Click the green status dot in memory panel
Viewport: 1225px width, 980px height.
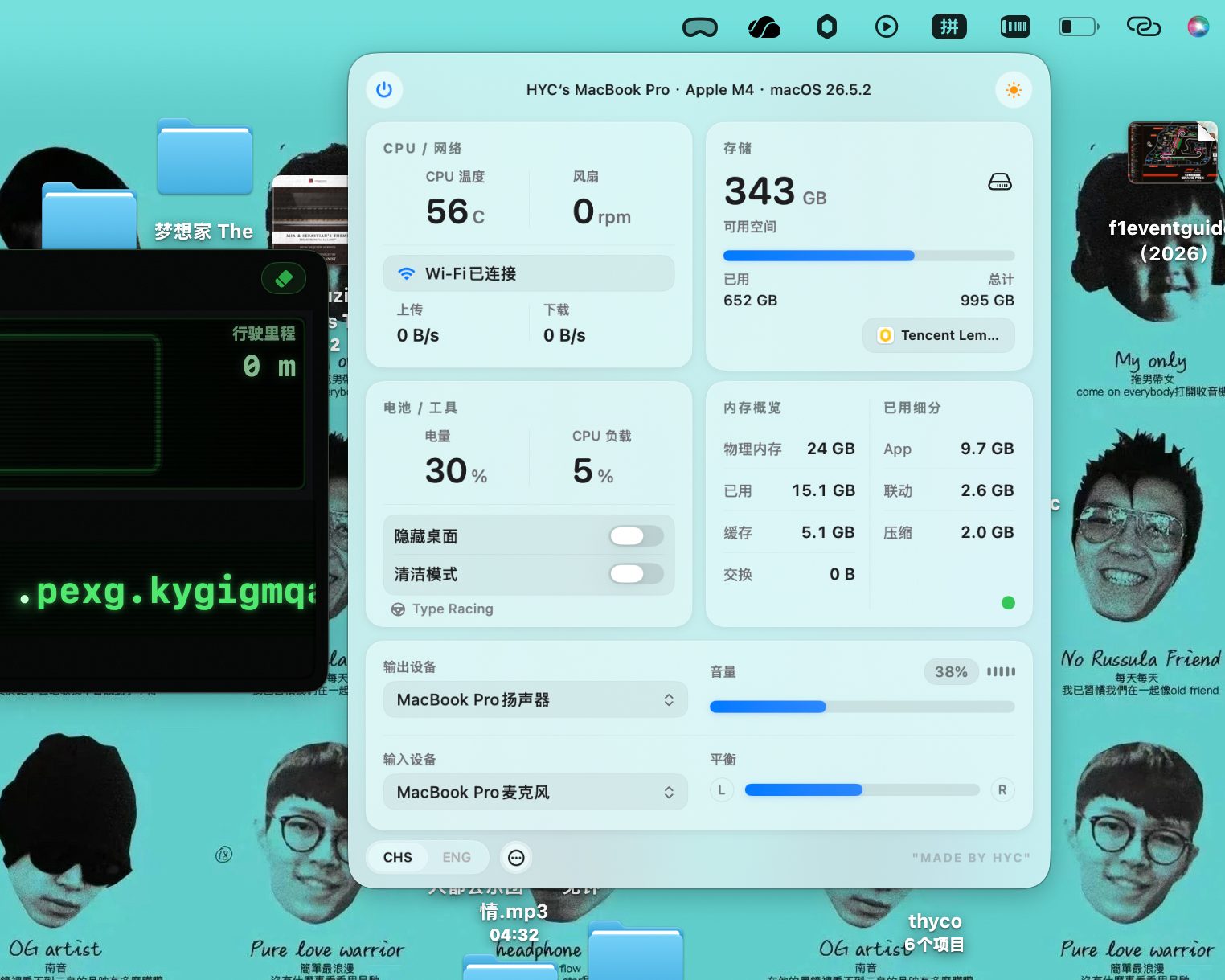coord(1008,603)
